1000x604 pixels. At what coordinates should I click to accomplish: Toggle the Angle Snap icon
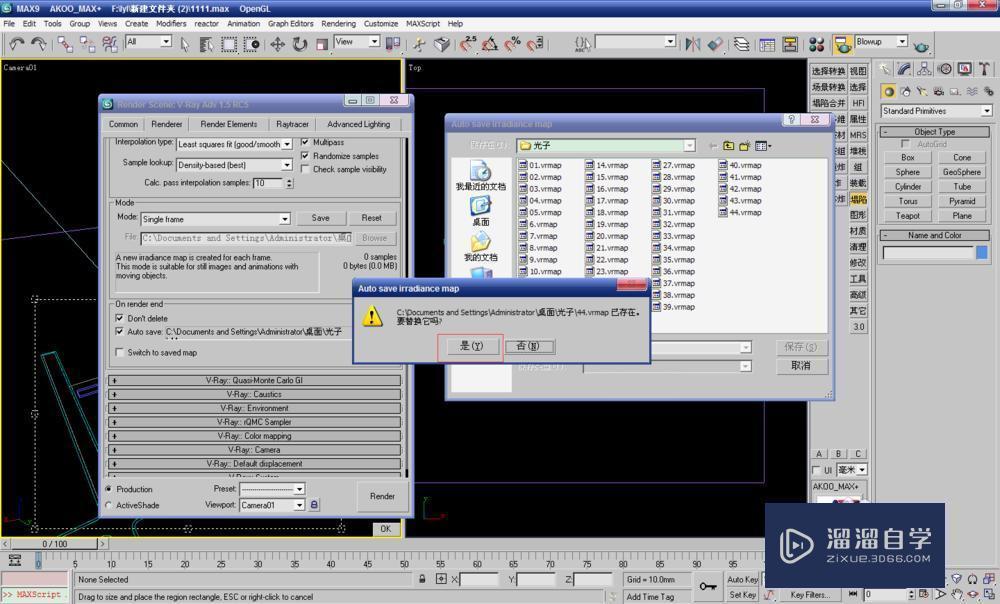tap(490, 44)
